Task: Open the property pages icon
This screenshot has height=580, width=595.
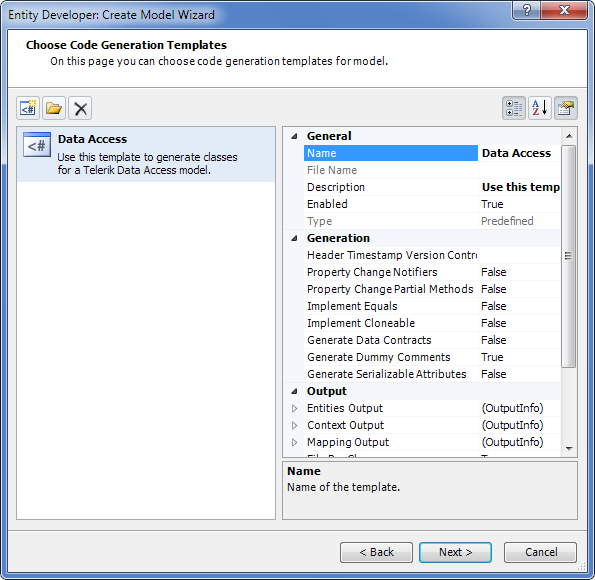Action: (x=566, y=108)
